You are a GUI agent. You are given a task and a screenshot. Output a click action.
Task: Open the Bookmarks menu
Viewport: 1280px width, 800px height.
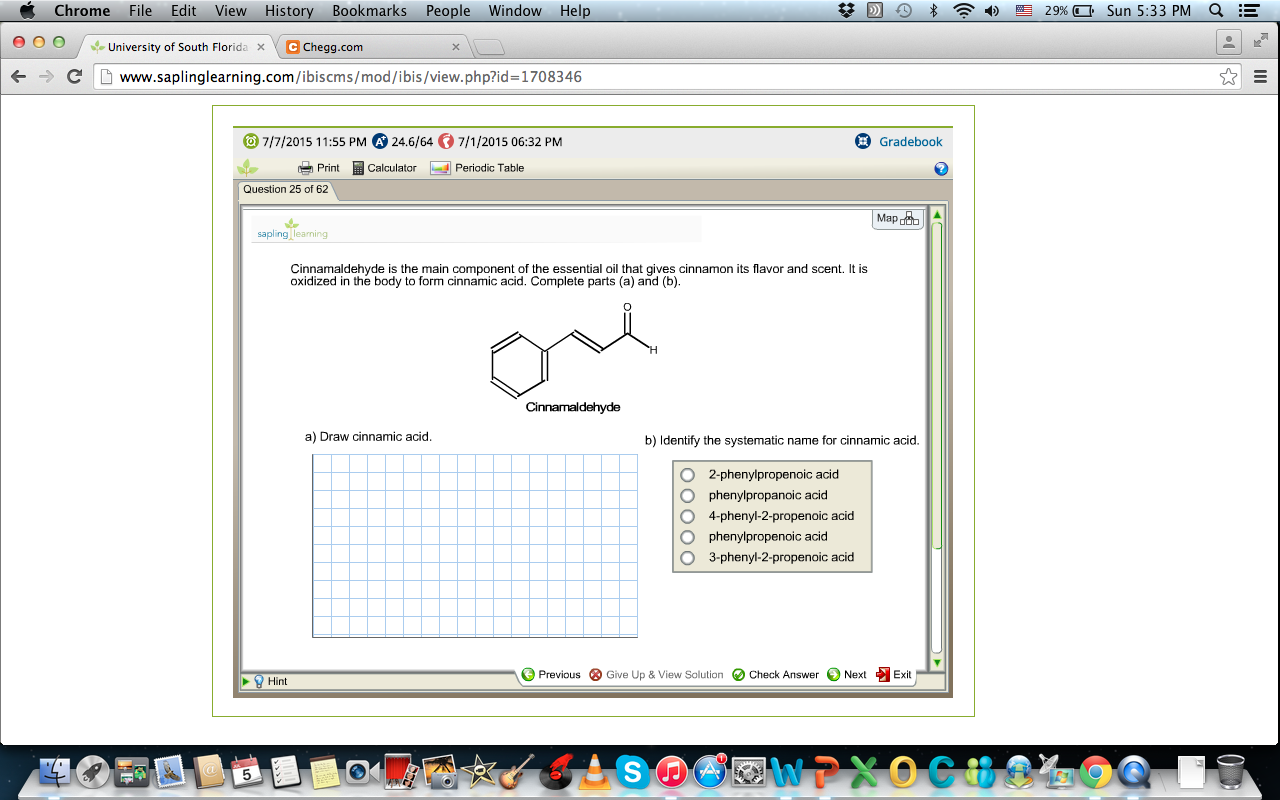[369, 11]
